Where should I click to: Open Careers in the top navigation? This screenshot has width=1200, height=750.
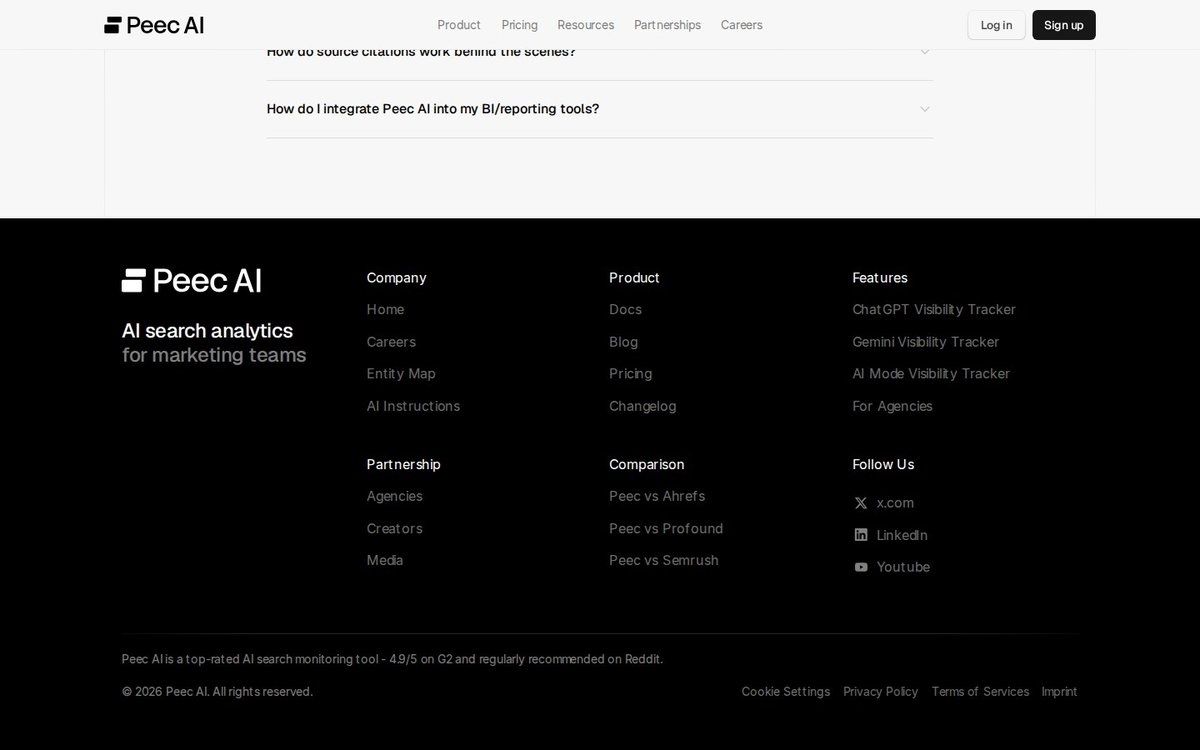tap(742, 25)
